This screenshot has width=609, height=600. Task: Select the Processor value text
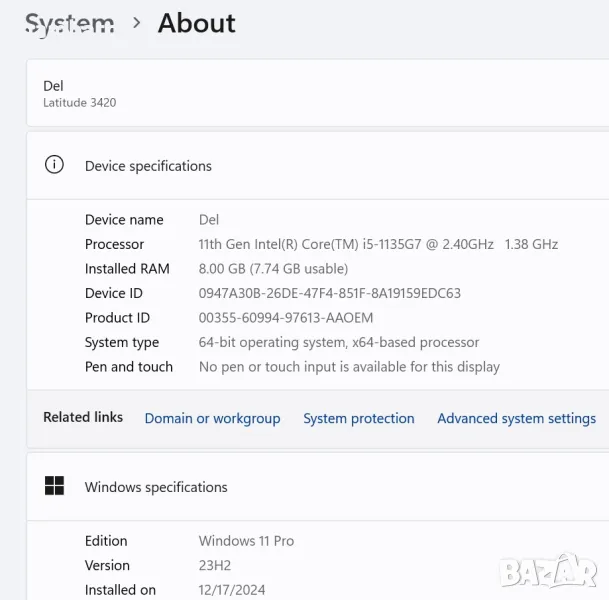378,244
